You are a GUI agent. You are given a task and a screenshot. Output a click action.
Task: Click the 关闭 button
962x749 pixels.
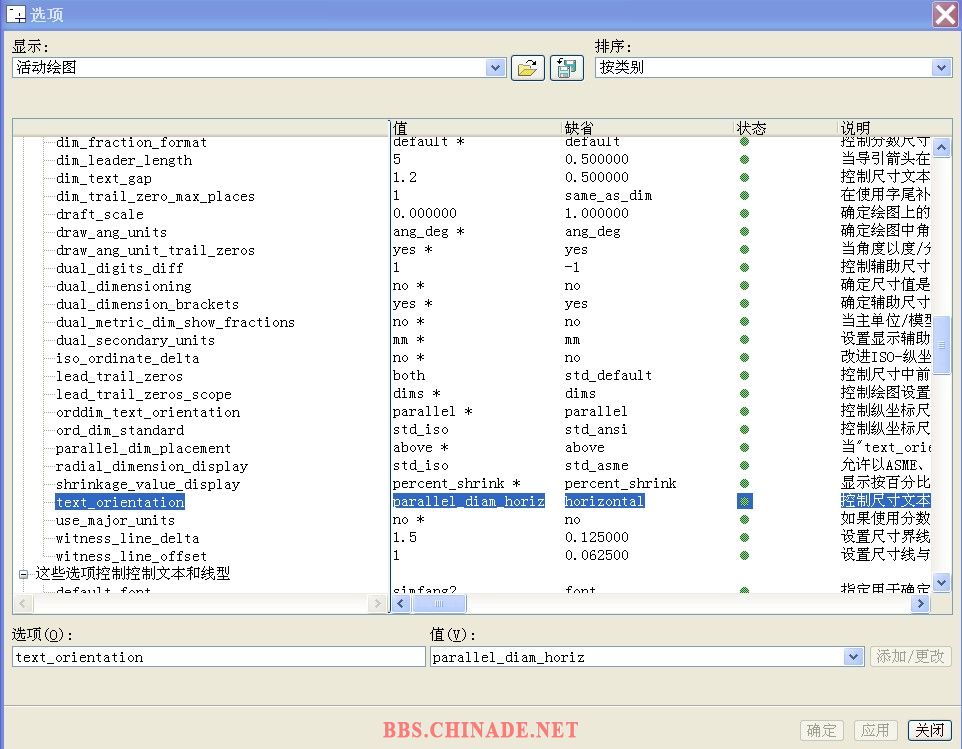click(x=929, y=730)
